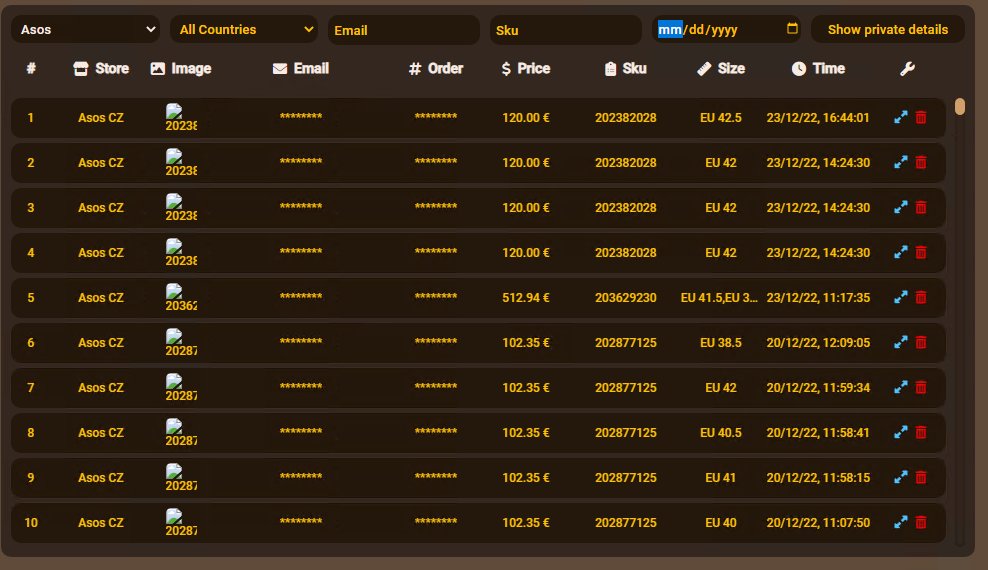Click Show private details button

(888, 30)
